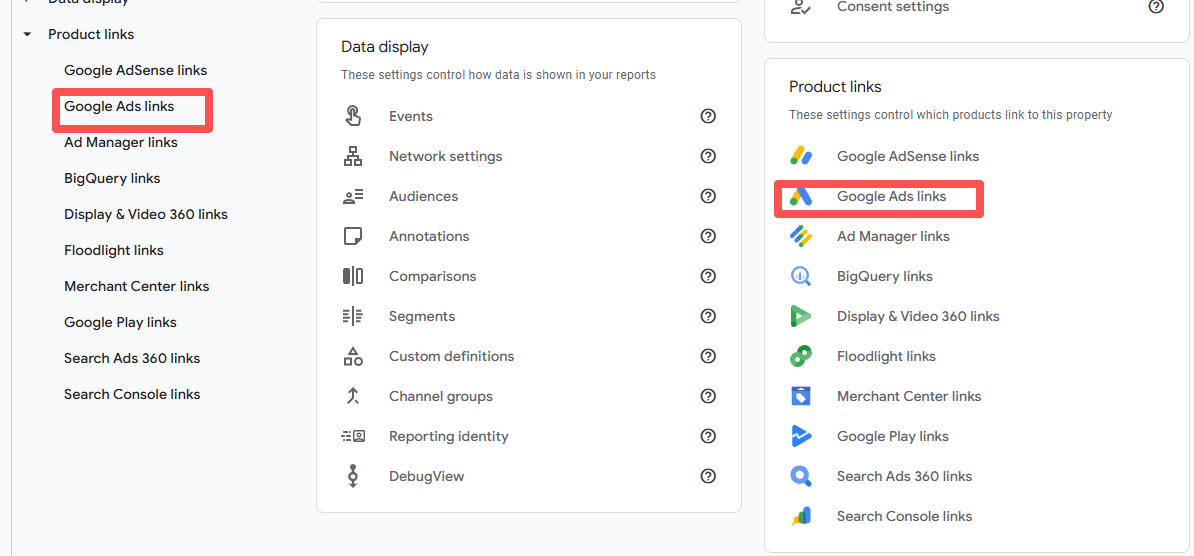
Task: Click the Floodlight links icon
Action: tap(801, 356)
